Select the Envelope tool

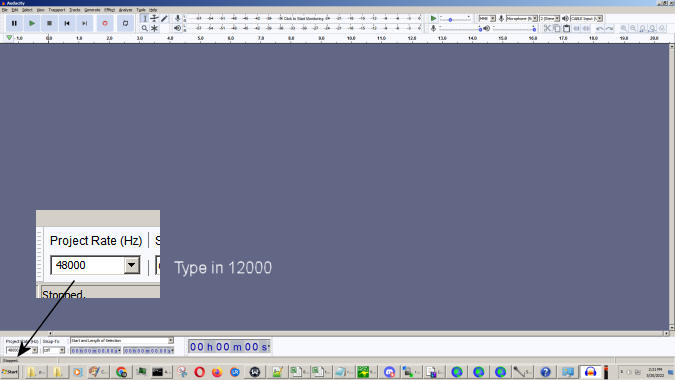[x=154, y=19]
